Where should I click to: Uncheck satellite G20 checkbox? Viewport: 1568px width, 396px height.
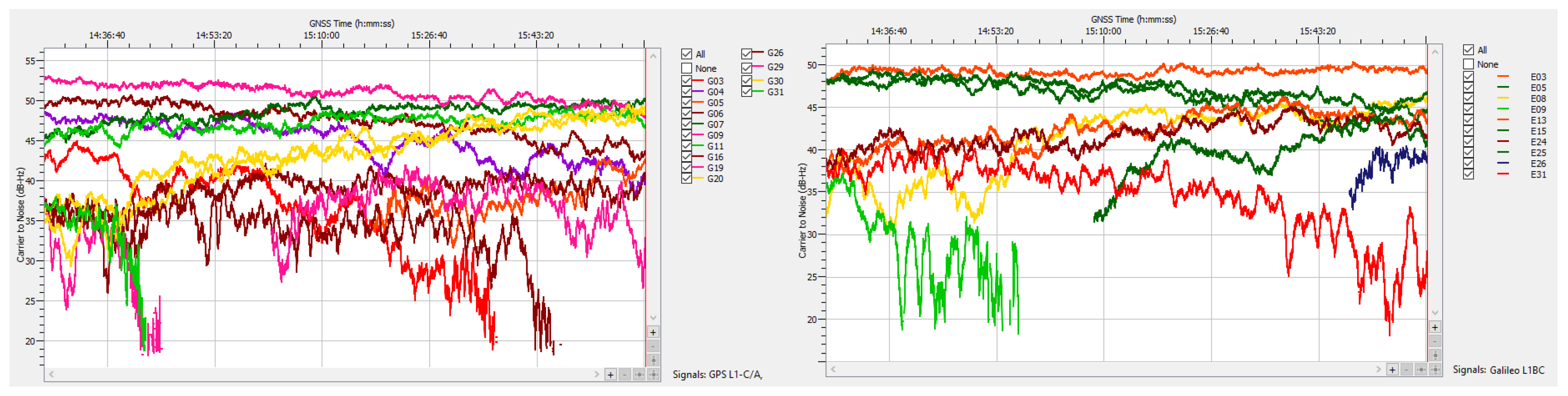686,179
